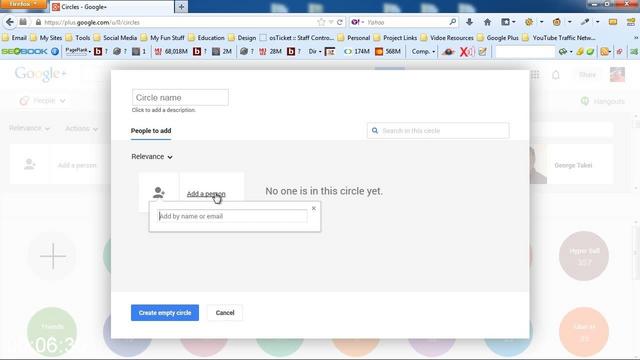Click the 568M metric in SEO toolbar
The height and width of the screenshot is (360, 640).
point(388,51)
